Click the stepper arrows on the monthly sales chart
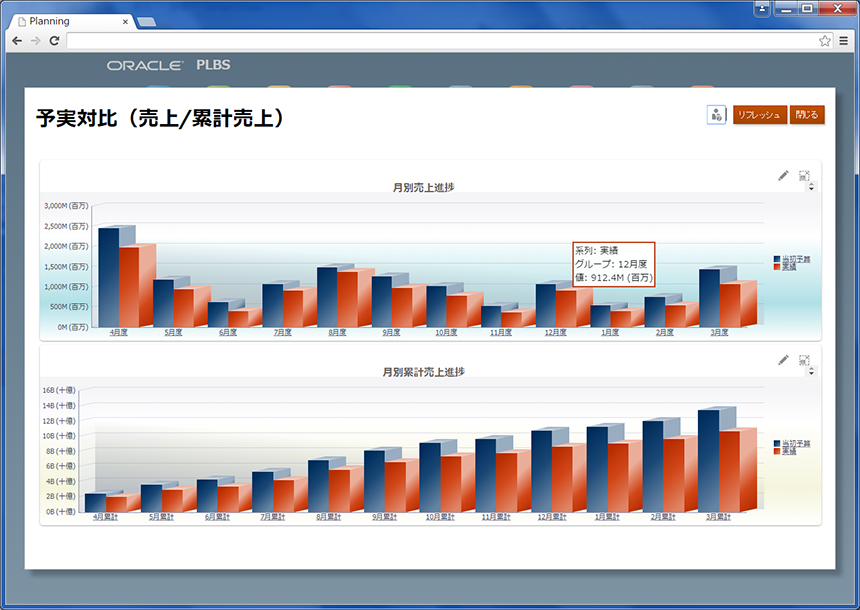The width and height of the screenshot is (860, 610). [810, 187]
